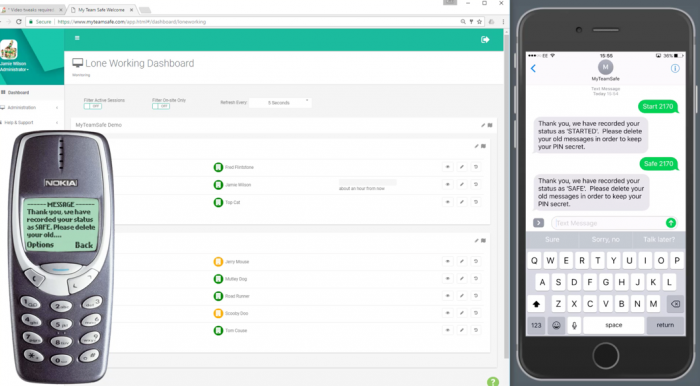Edit the Jamie Wilson row with the pencil
700x386 pixels.
point(462,184)
